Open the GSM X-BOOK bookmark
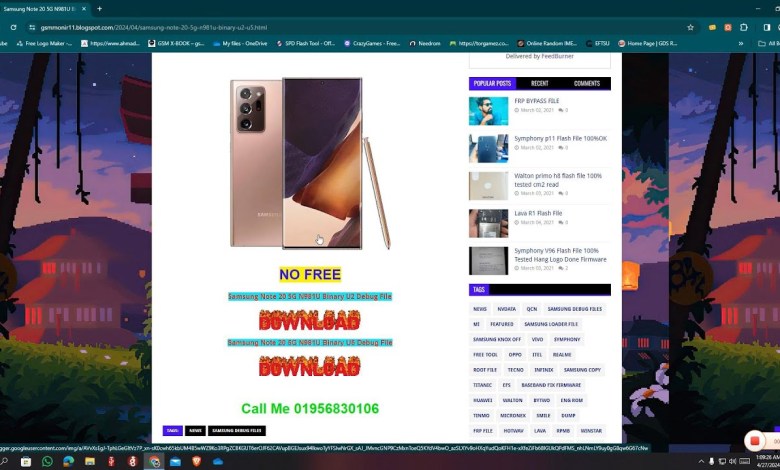The image size is (780, 470). [x=176, y=43]
